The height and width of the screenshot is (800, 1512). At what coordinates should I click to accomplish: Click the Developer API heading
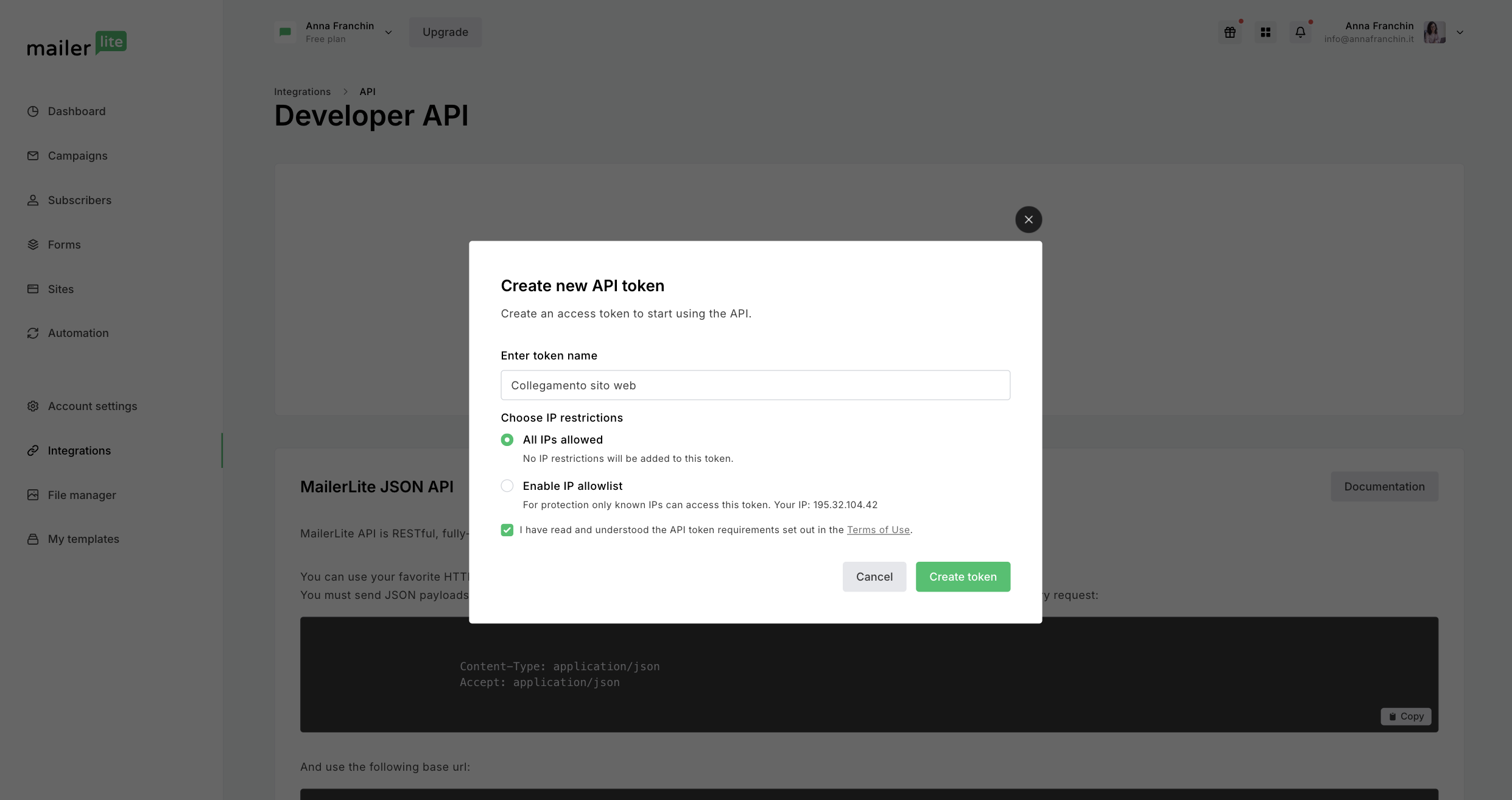[371, 116]
